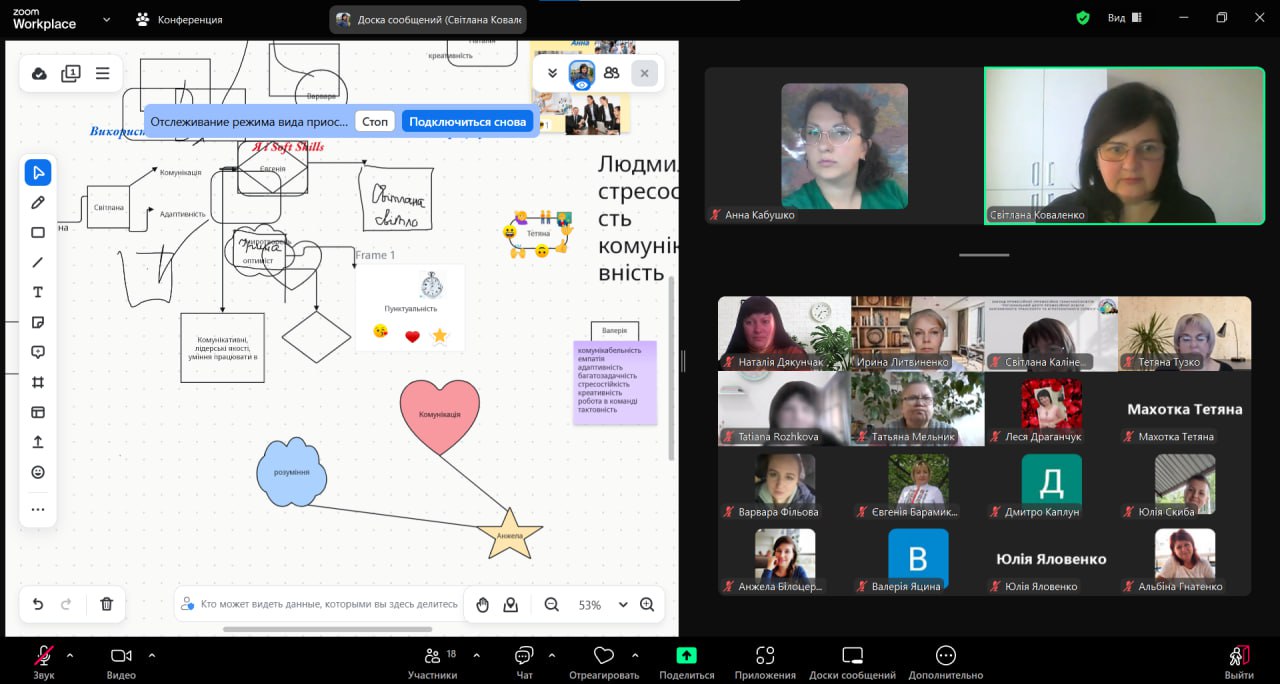Click the data sharing visibility notice

pyautogui.click(x=320, y=604)
